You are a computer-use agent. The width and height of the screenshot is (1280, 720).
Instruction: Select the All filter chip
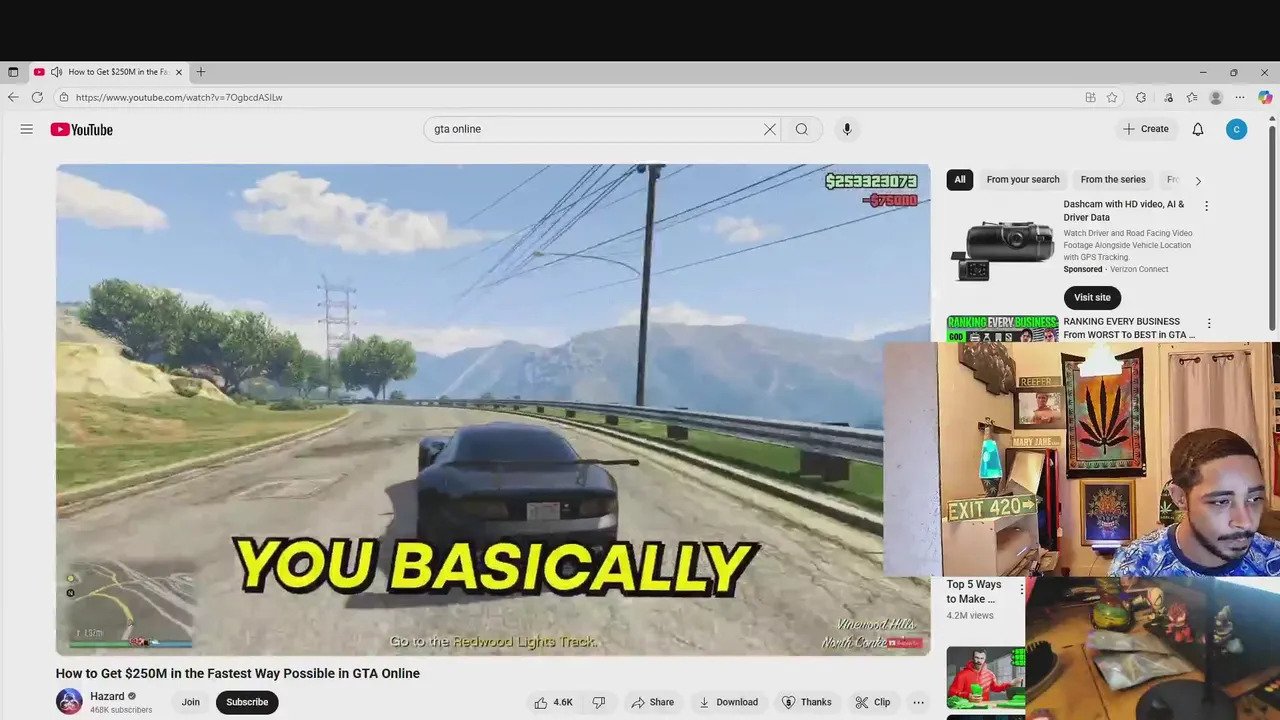tap(960, 180)
